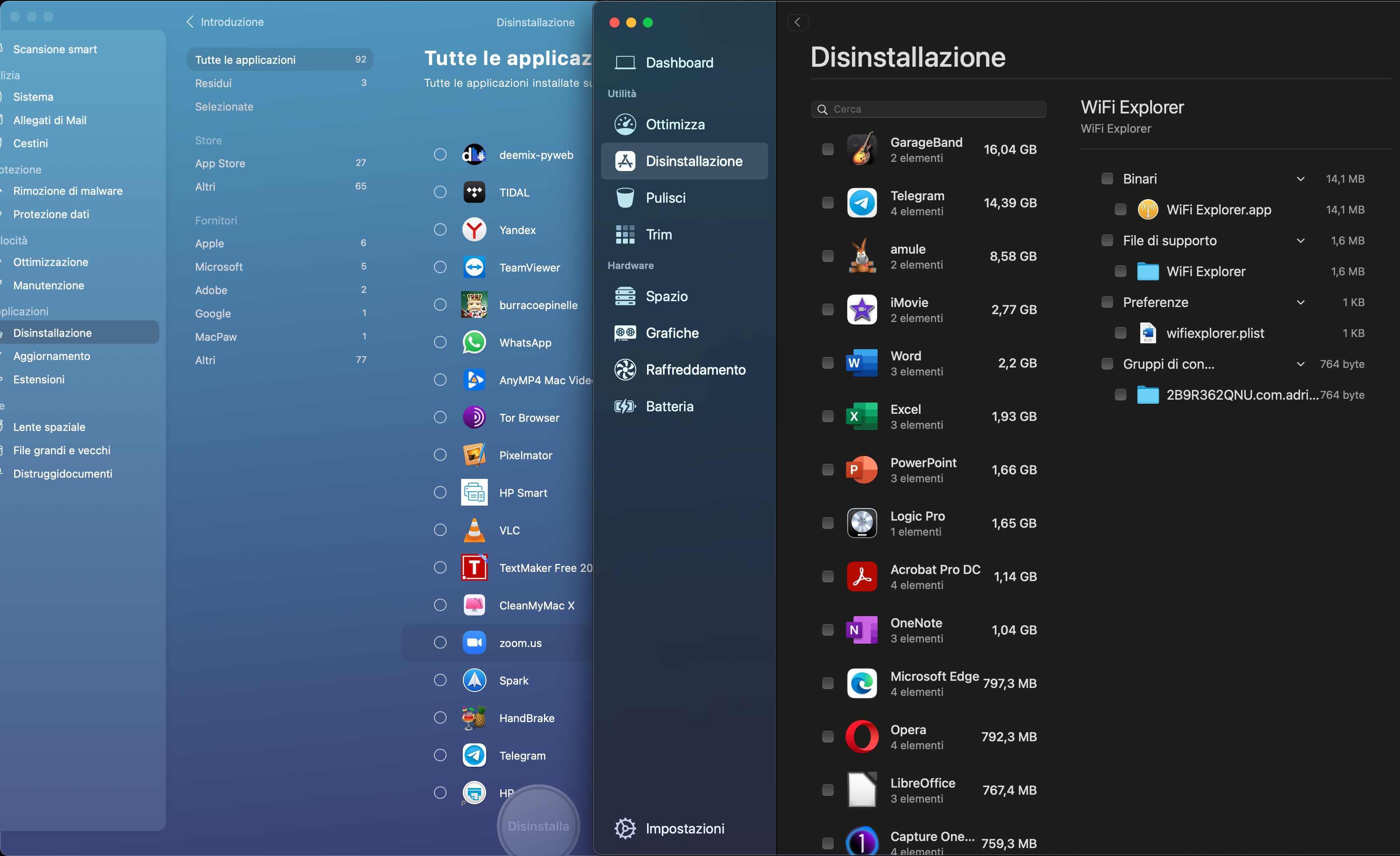Click the Word app icon
This screenshot has width=1400, height=856.
[862, 363]
